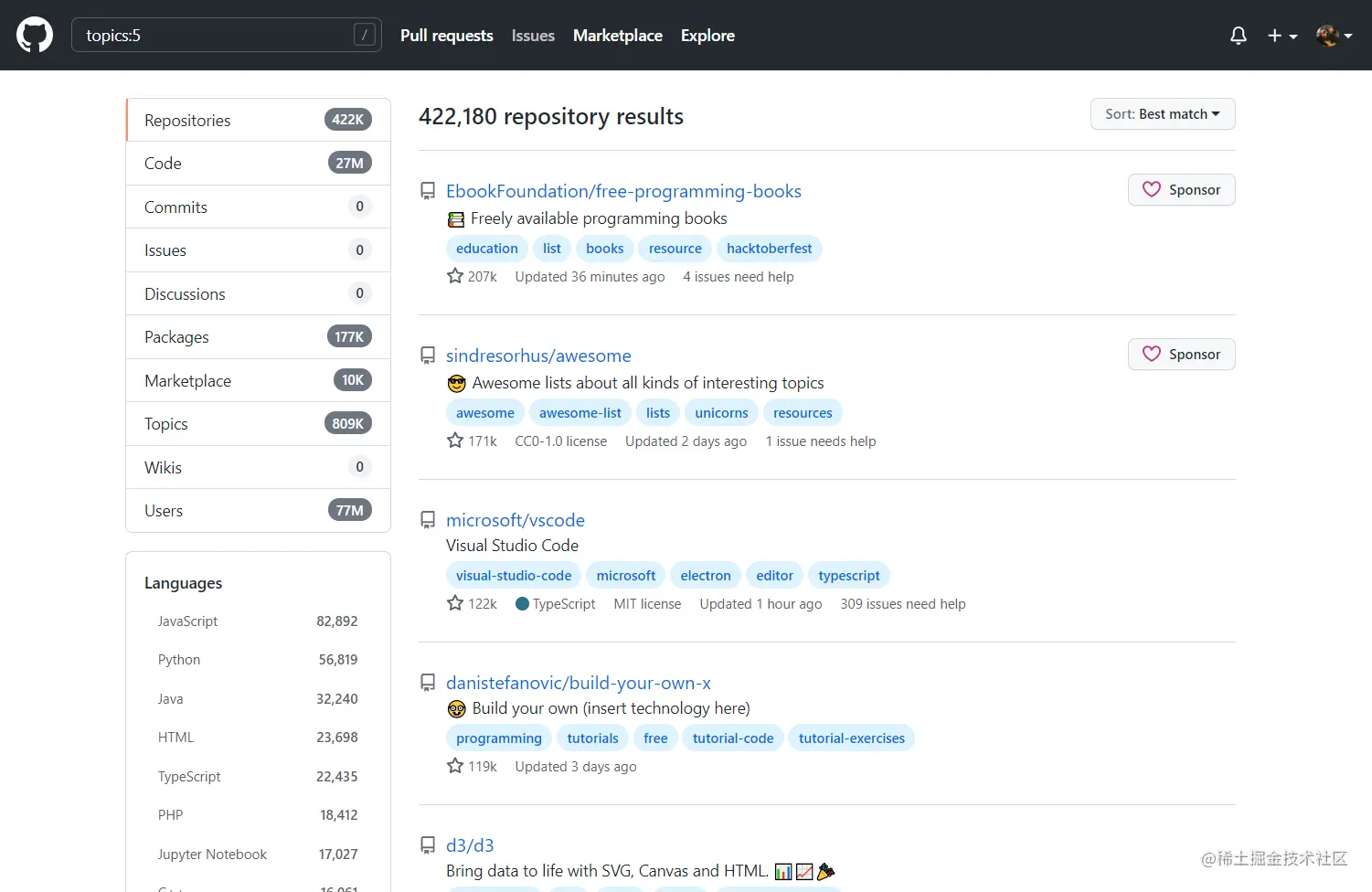The image size is (1372, 892).
Task: Open Marketplace in the top navigation
Action: tap(618, 36)
